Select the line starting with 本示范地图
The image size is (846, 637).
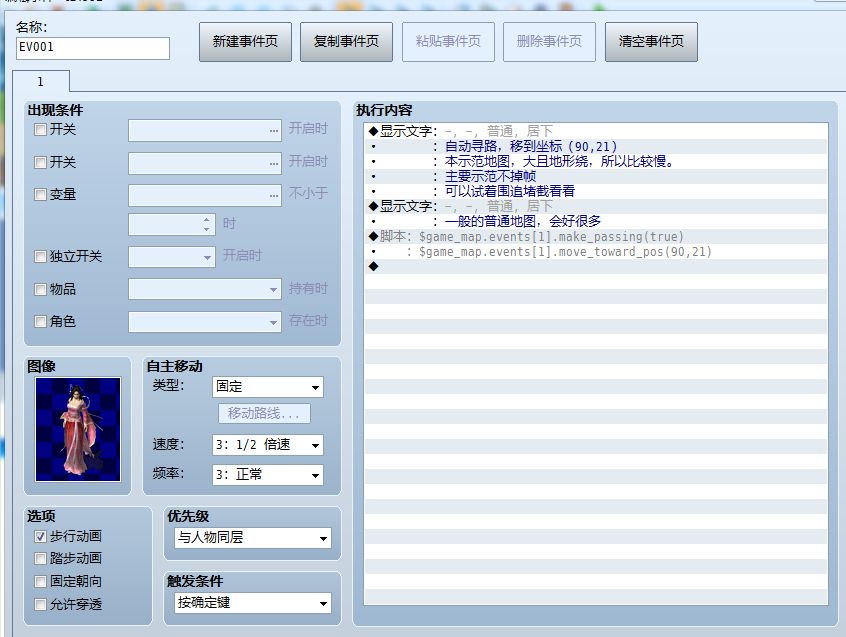pyautogui.click(x=596, y=161)
